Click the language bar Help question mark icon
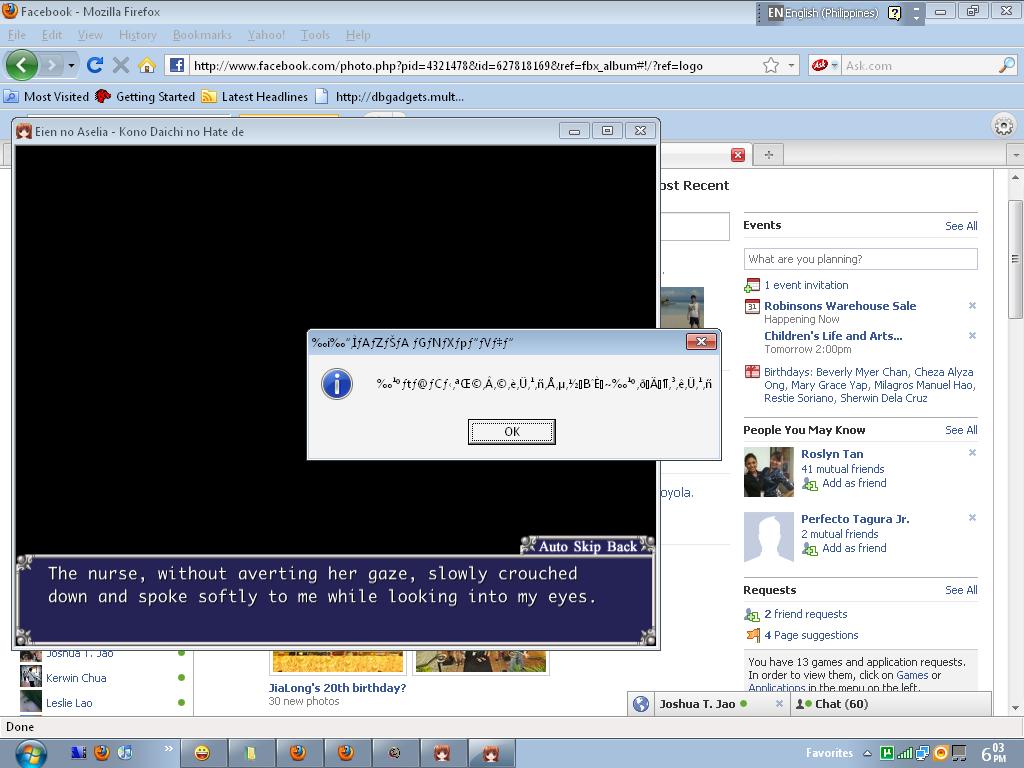Viewport: 1024px width, 768px height. pos(894,12)
